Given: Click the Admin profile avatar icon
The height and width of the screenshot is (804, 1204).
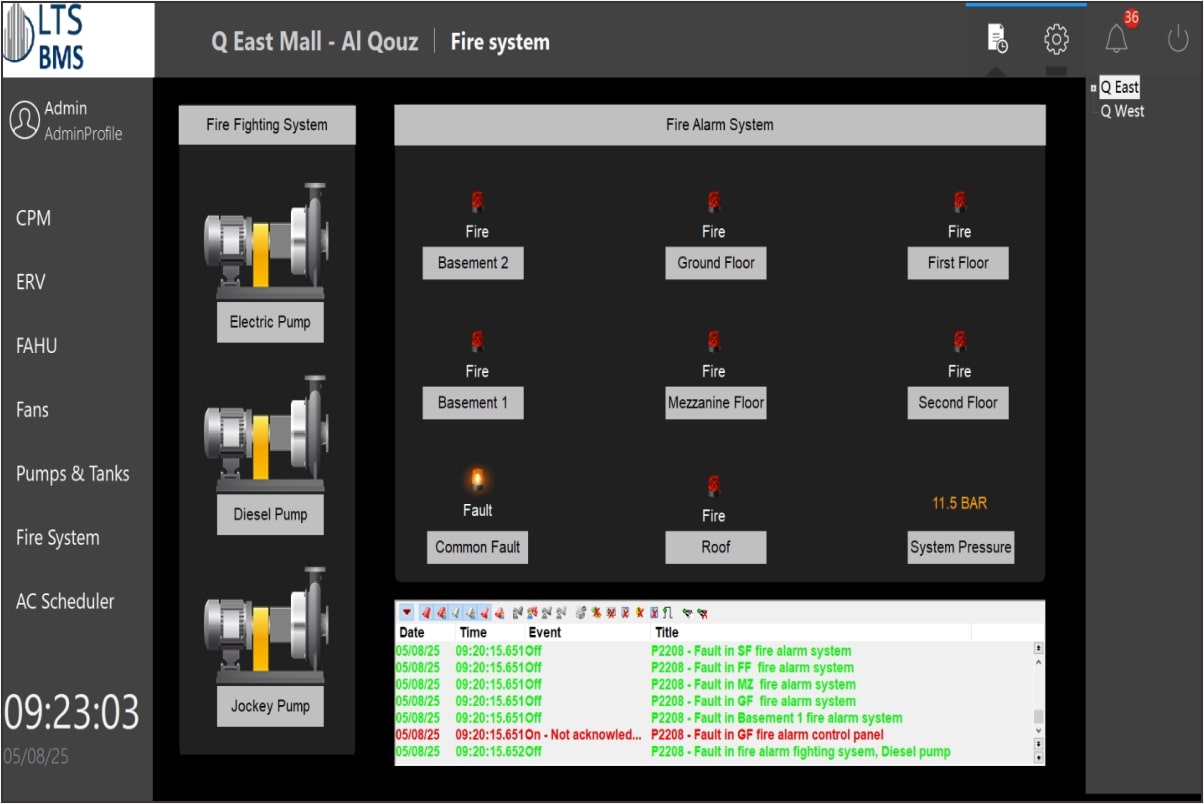Looking at the screenshot, I should [24, 120].
